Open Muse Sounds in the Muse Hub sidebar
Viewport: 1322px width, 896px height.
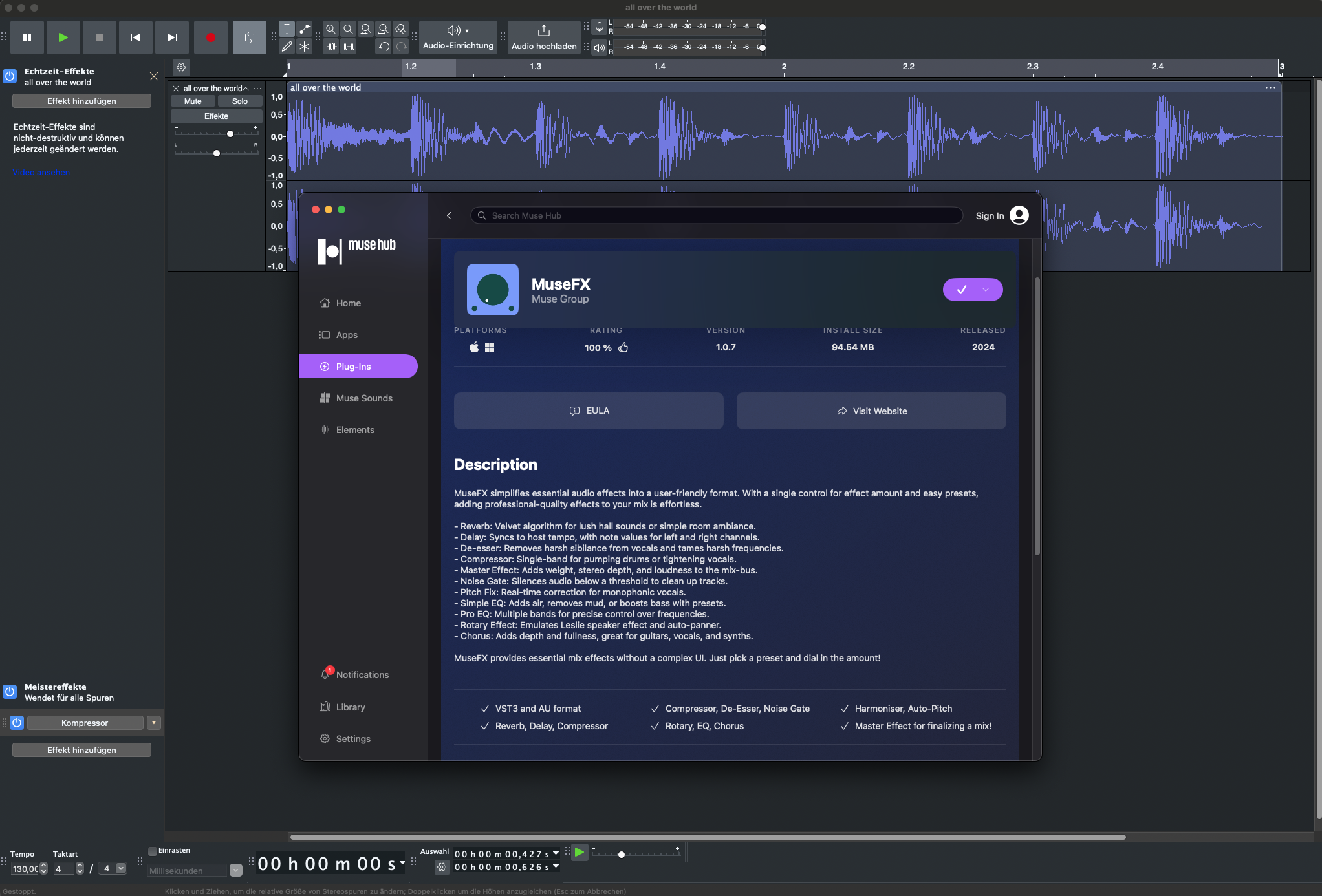[364, 398]
